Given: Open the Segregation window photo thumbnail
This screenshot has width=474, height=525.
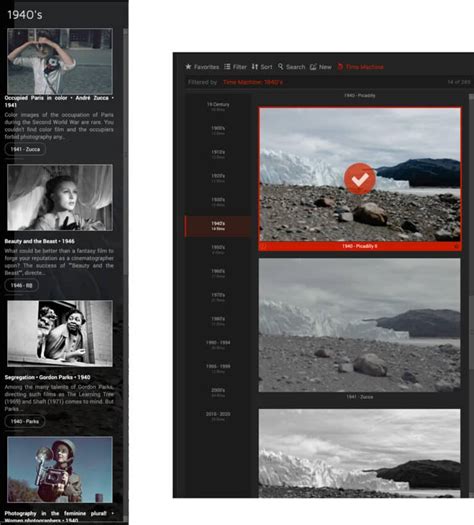Looking at the screenshot, I should (x=60, y=333).
